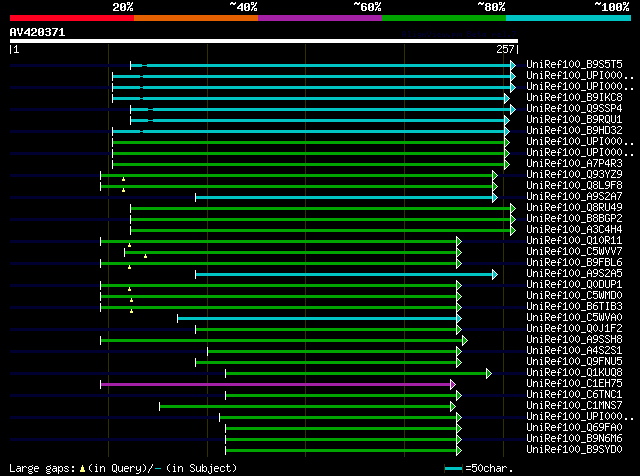Open the UniRef100_A9SSH8 entry
Image resolution: width=640 pixels, height=476 pixels.
[x=574, y=340]
